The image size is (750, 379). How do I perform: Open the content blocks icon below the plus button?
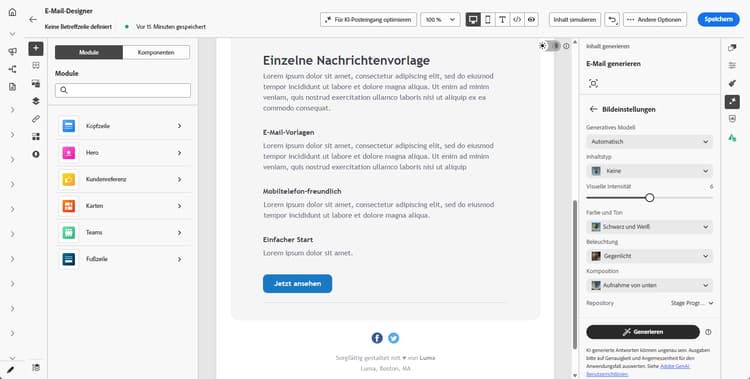36,66
